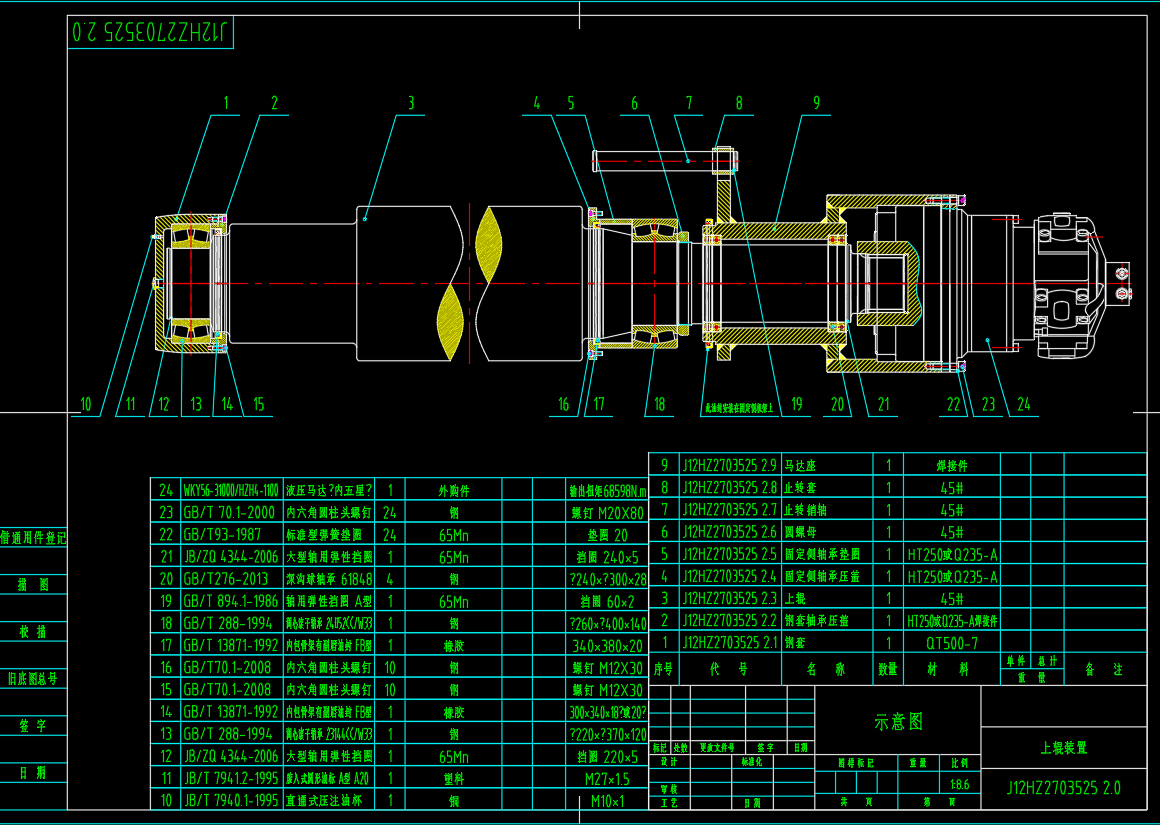This screenshot has height=825, width=1160.
Task: Select part callout number 9 at top
Action: [x=816, y=102]
